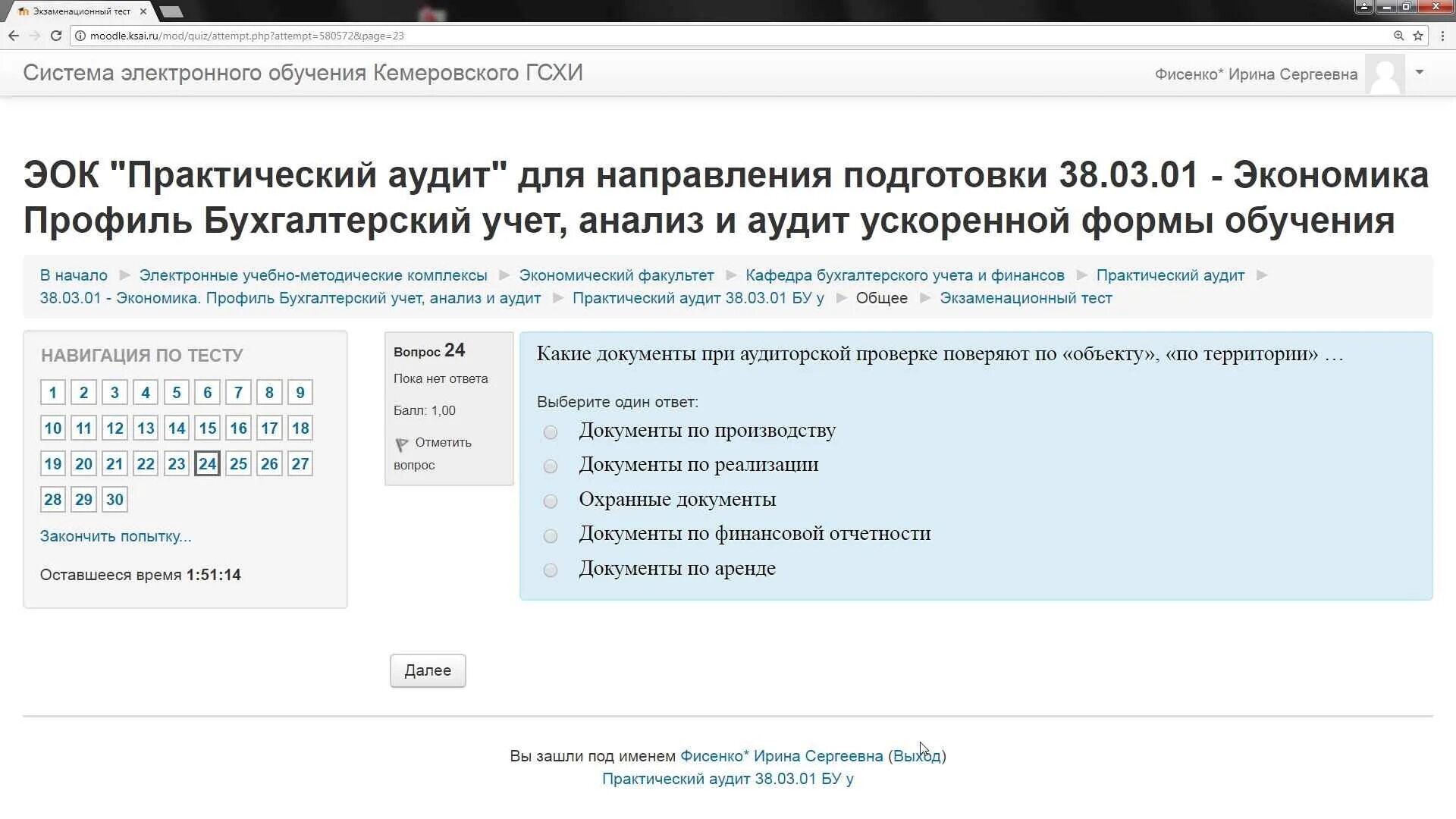Click the Отметить вопрос flag link text
The width and height of the screenshot is (1456, 819).
433,453
